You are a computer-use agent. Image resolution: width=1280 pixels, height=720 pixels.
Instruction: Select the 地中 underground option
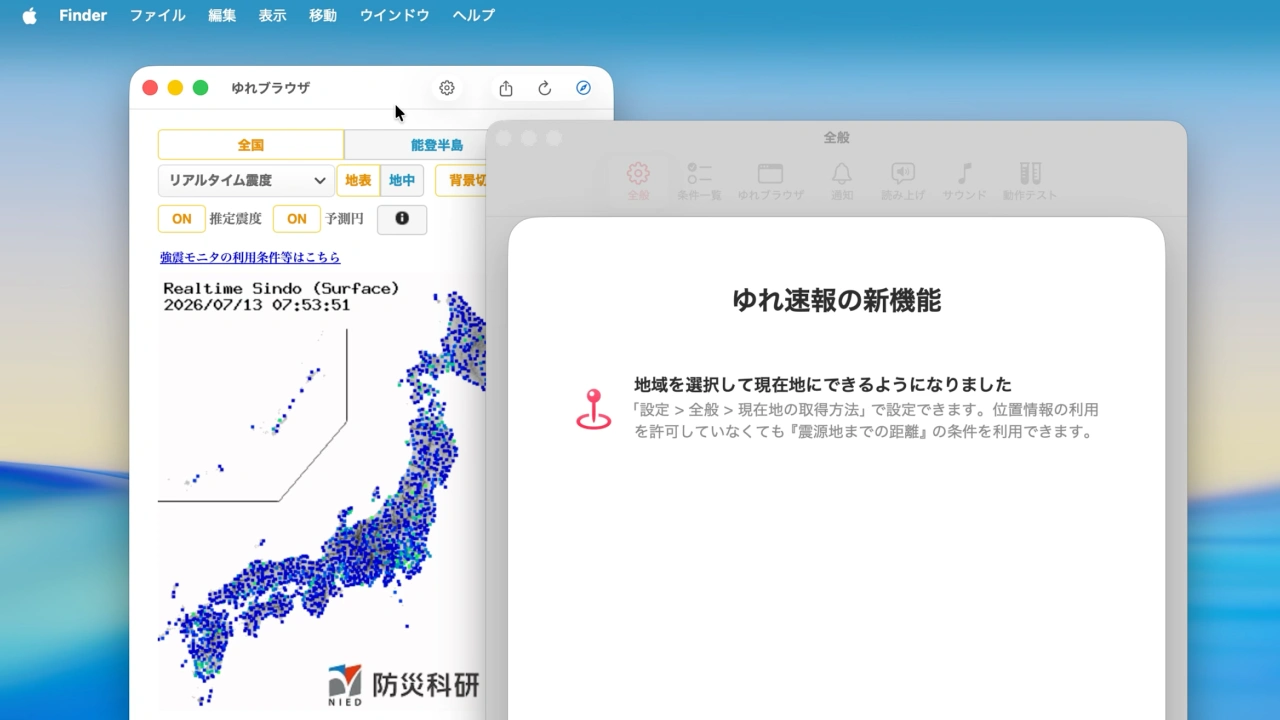point(402,181)
